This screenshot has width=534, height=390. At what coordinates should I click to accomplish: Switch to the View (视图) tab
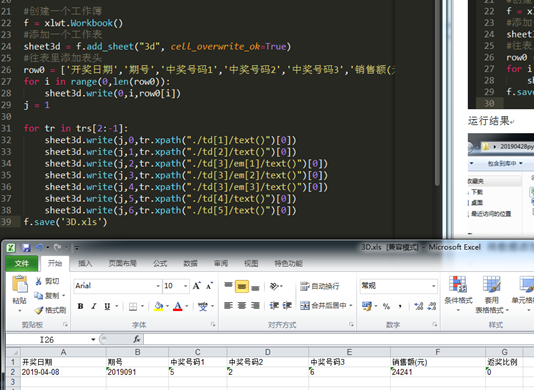pos(251,263)
